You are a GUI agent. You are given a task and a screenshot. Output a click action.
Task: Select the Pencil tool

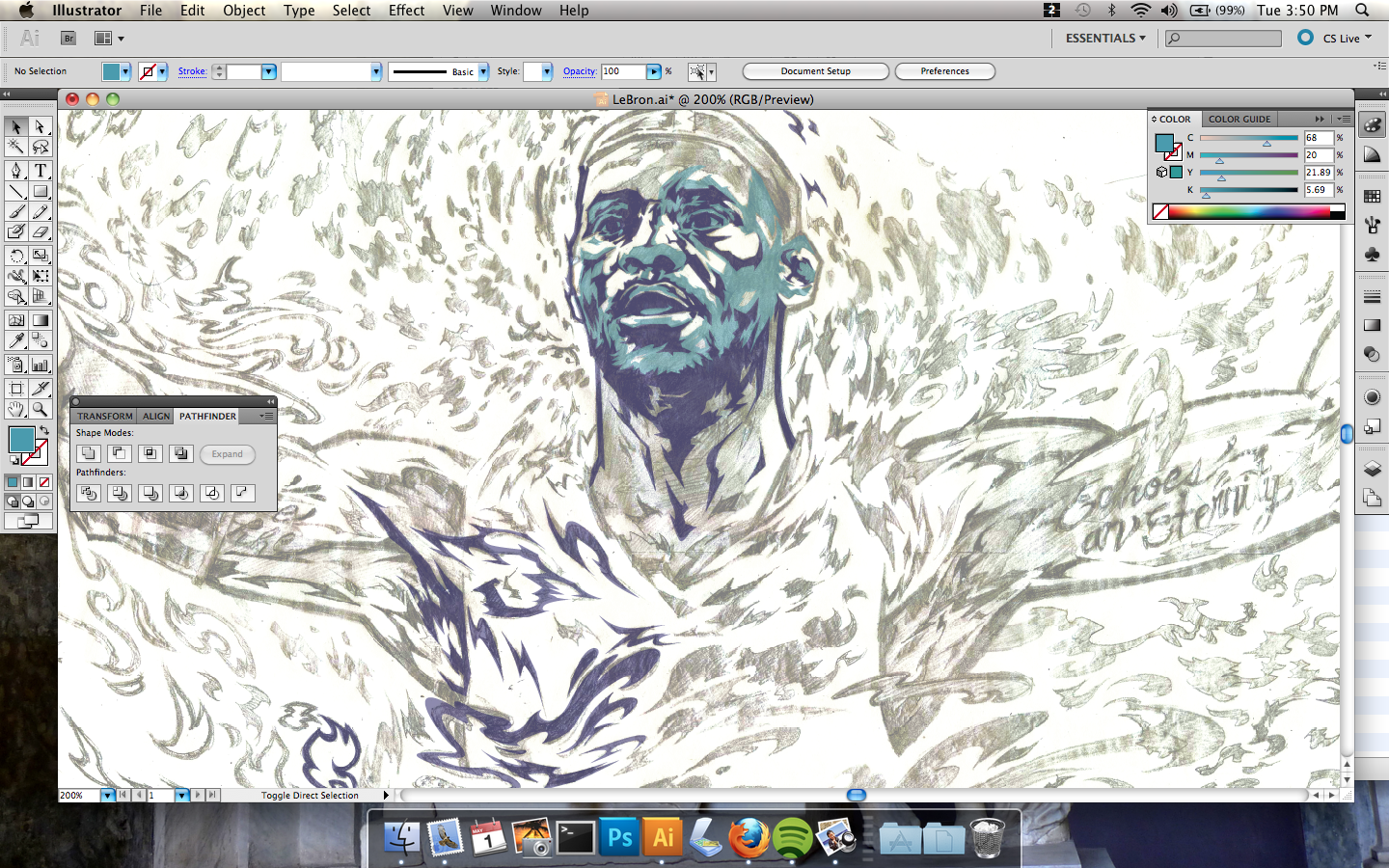click(40, 211)
